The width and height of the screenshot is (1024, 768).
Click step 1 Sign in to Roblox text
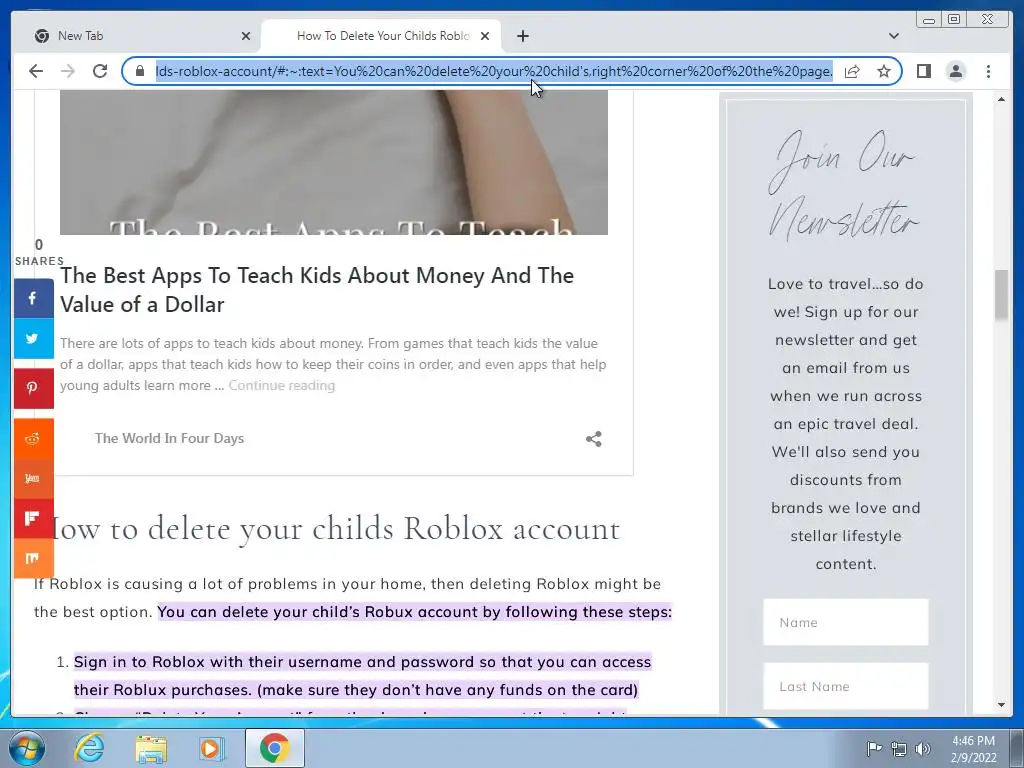click(x=362, y=676)
